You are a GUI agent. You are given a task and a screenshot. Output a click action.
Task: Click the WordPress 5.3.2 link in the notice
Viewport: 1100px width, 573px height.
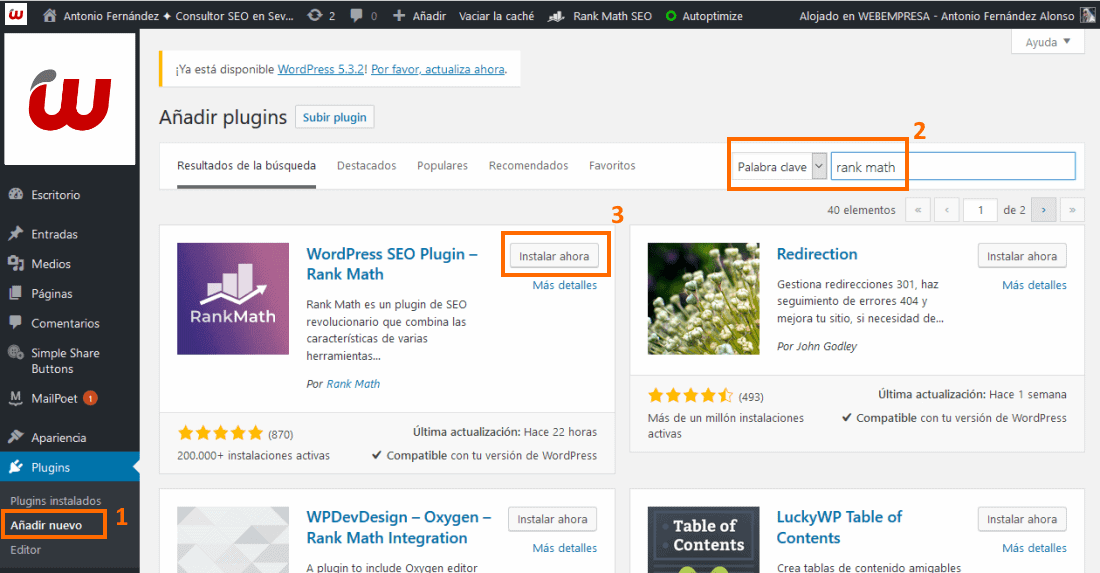click(x=321, y=69)
